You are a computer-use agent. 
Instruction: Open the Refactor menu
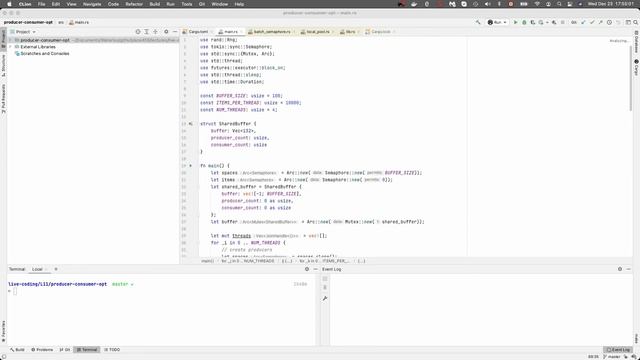(134, 4)
